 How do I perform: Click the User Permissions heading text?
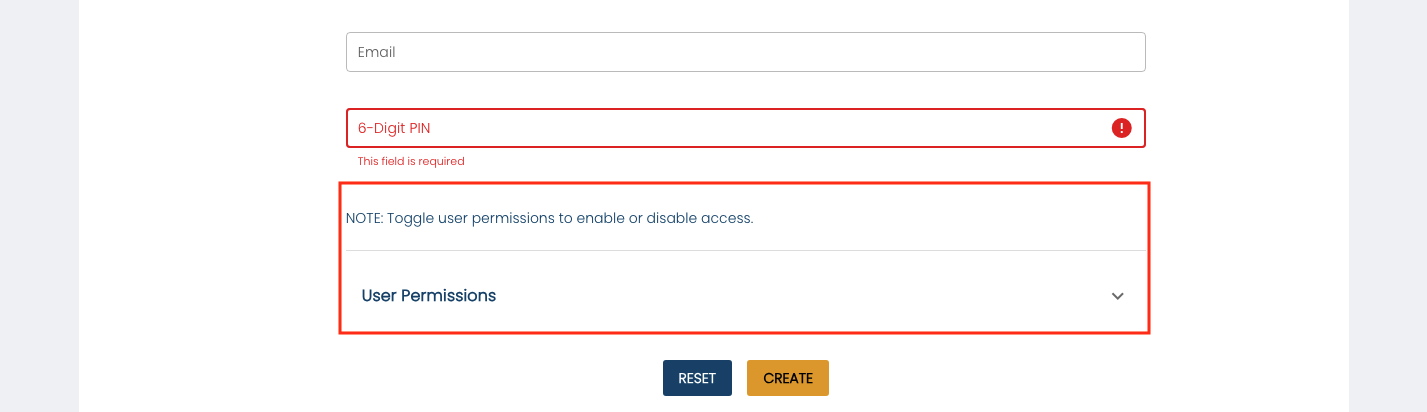pyautogui.click(x=429, y=296)
